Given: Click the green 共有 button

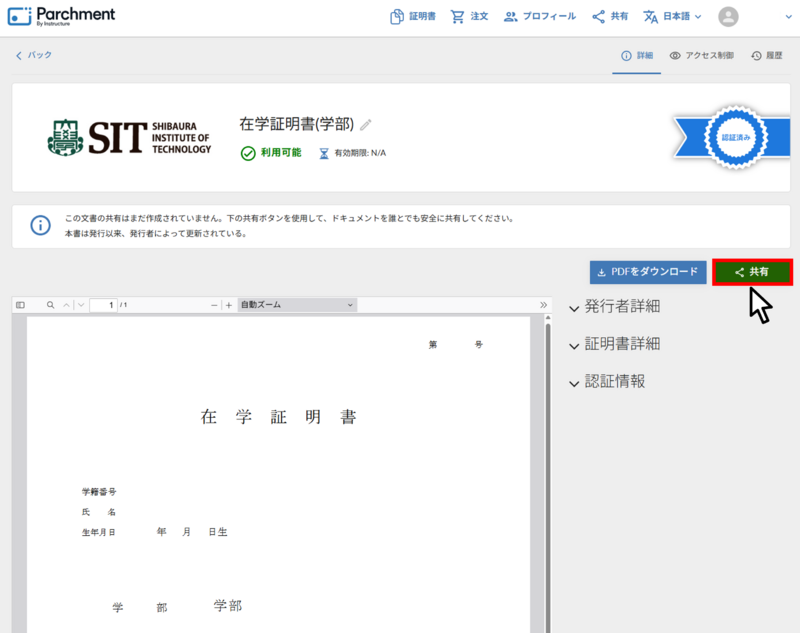Looking at the screenshot, I should coord(752,272).
